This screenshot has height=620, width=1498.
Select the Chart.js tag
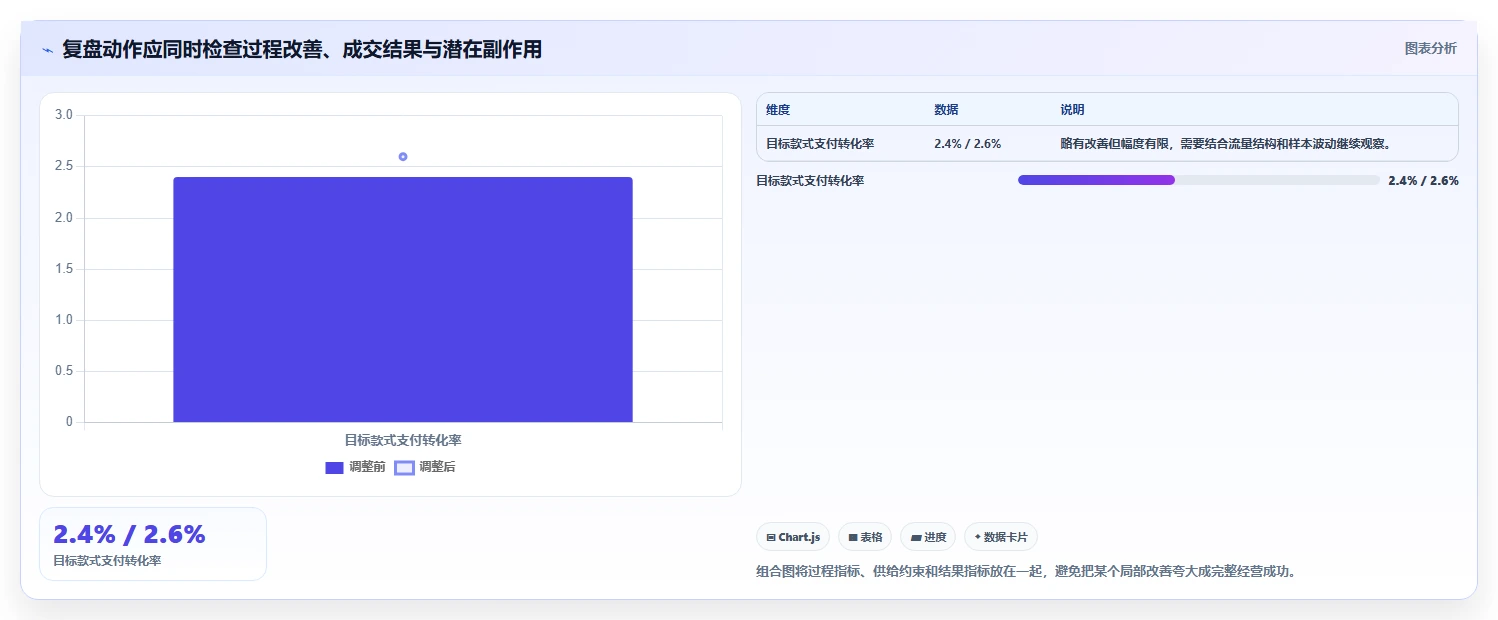point(793,537)
